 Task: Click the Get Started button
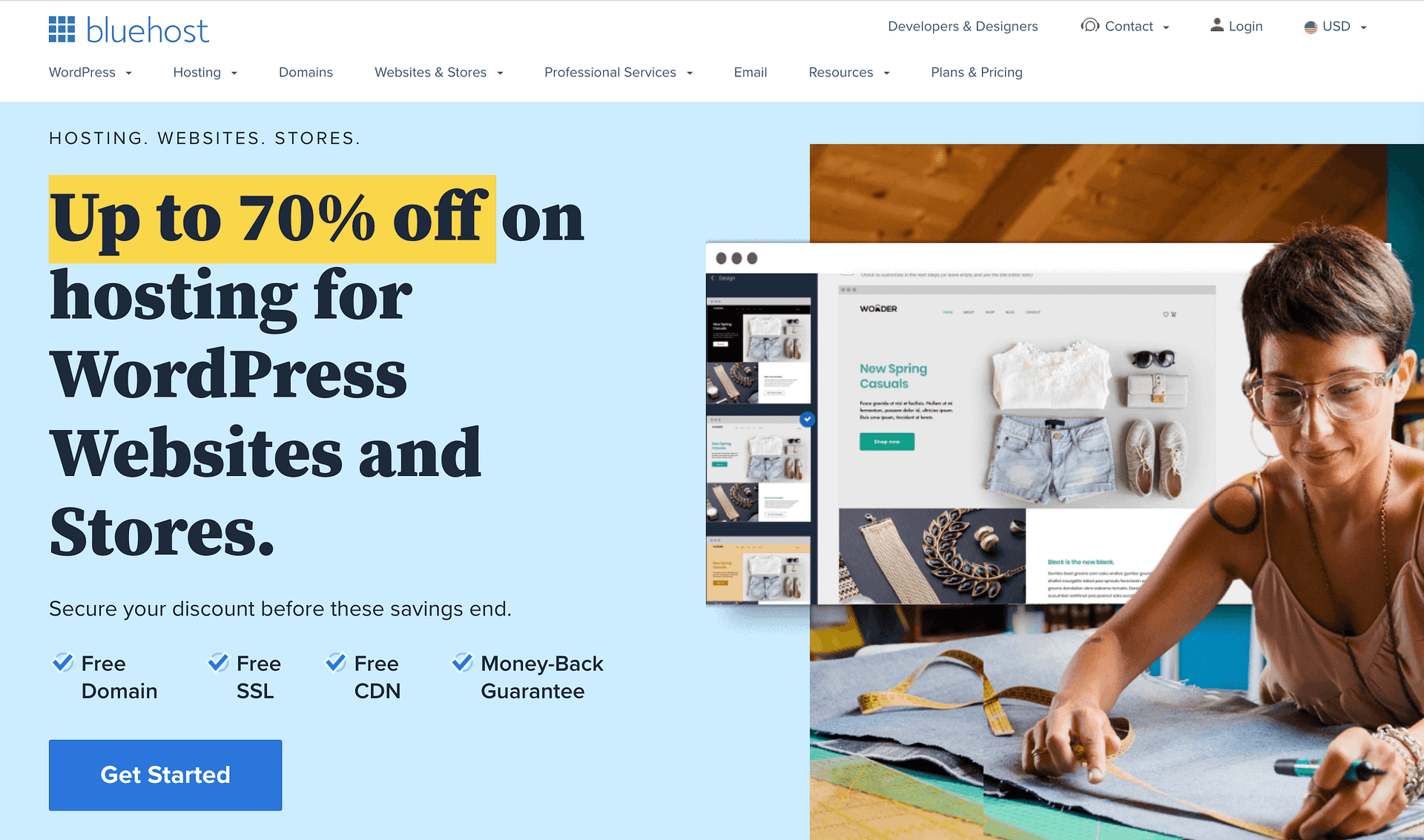click(166, 774)
